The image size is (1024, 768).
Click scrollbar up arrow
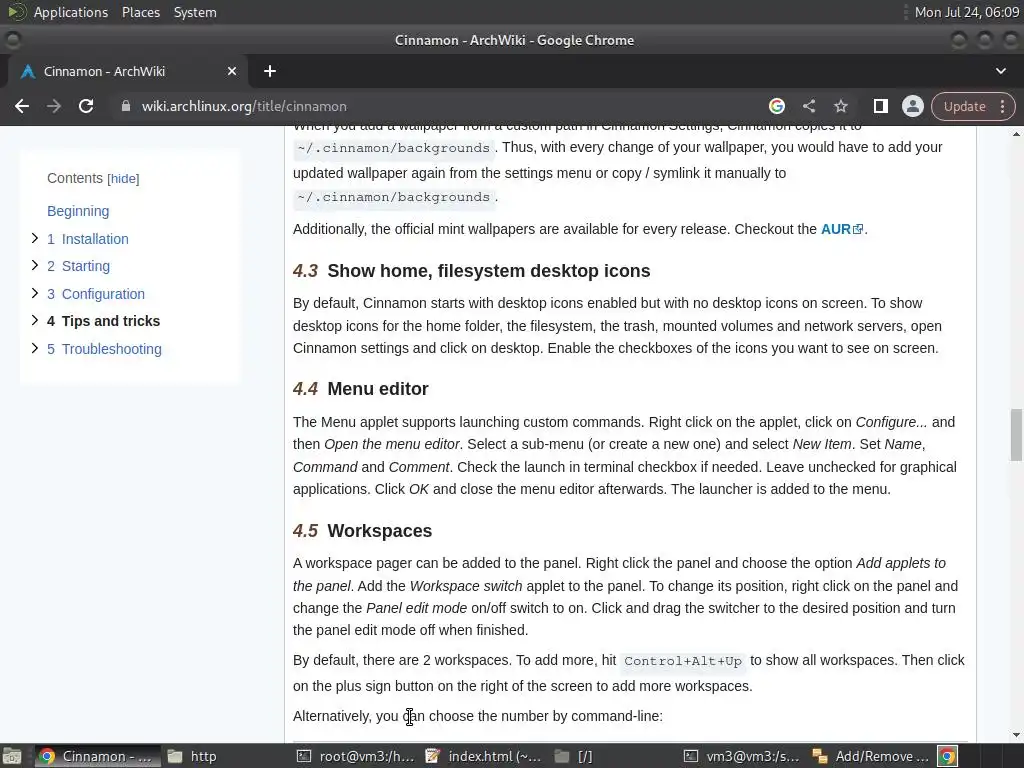point(1016,134)
